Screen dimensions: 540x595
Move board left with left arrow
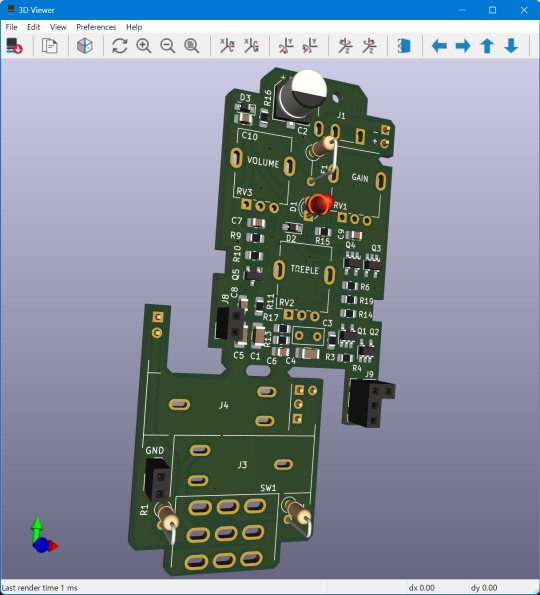(x=439, y=46)
